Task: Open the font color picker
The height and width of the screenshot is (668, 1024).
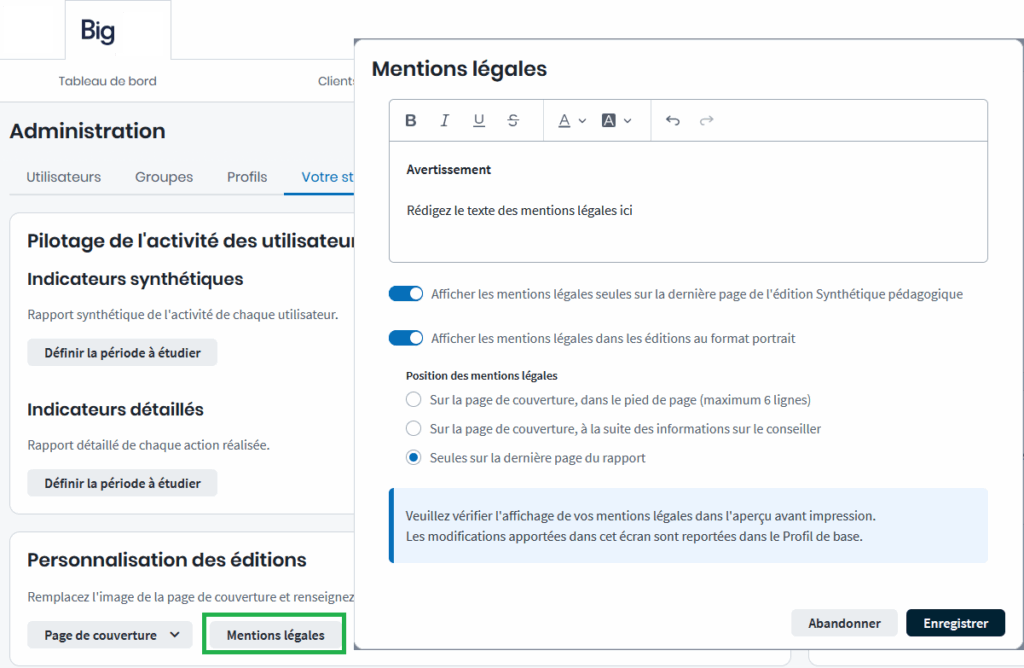Action: click(571, 121)
